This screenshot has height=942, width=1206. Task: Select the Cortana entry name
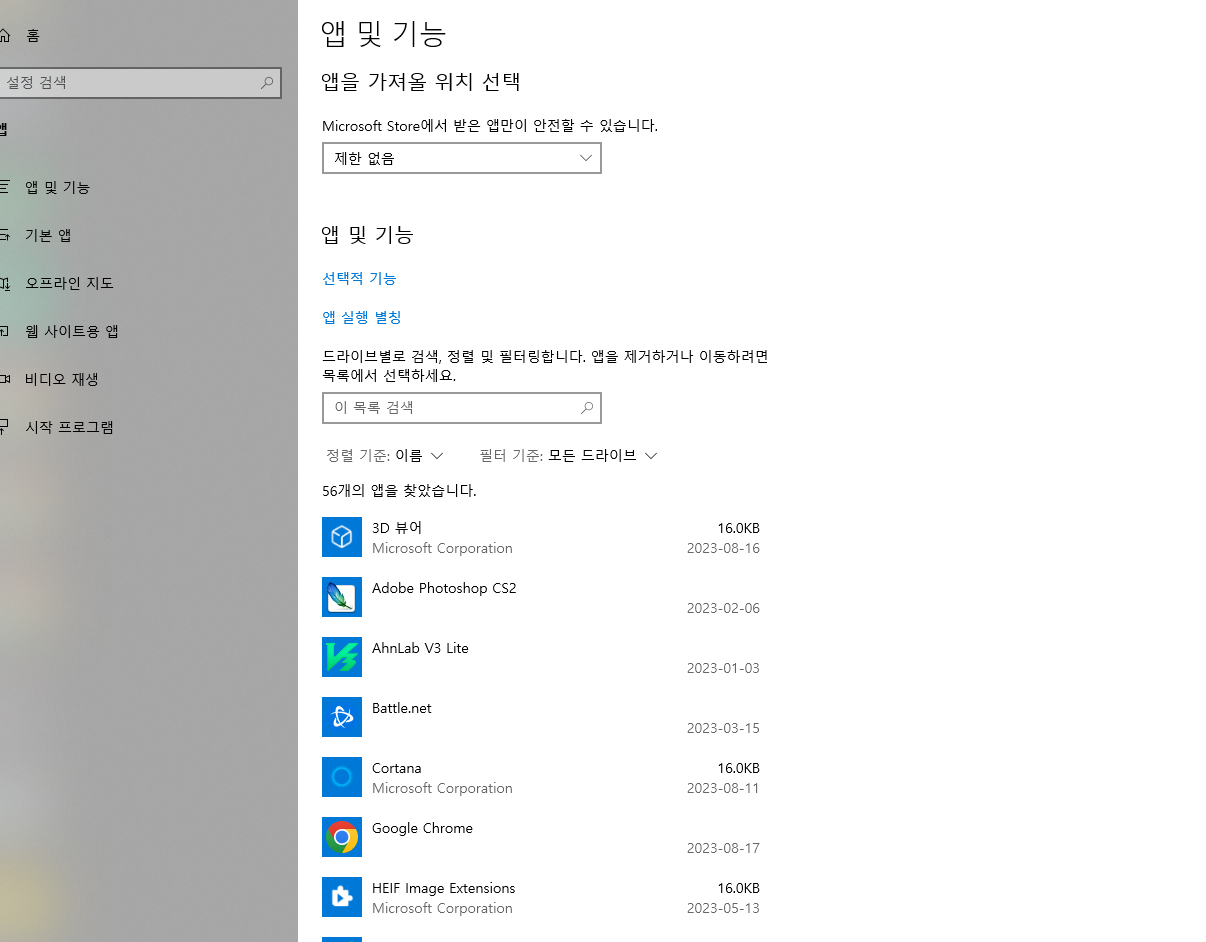[397, 768]
